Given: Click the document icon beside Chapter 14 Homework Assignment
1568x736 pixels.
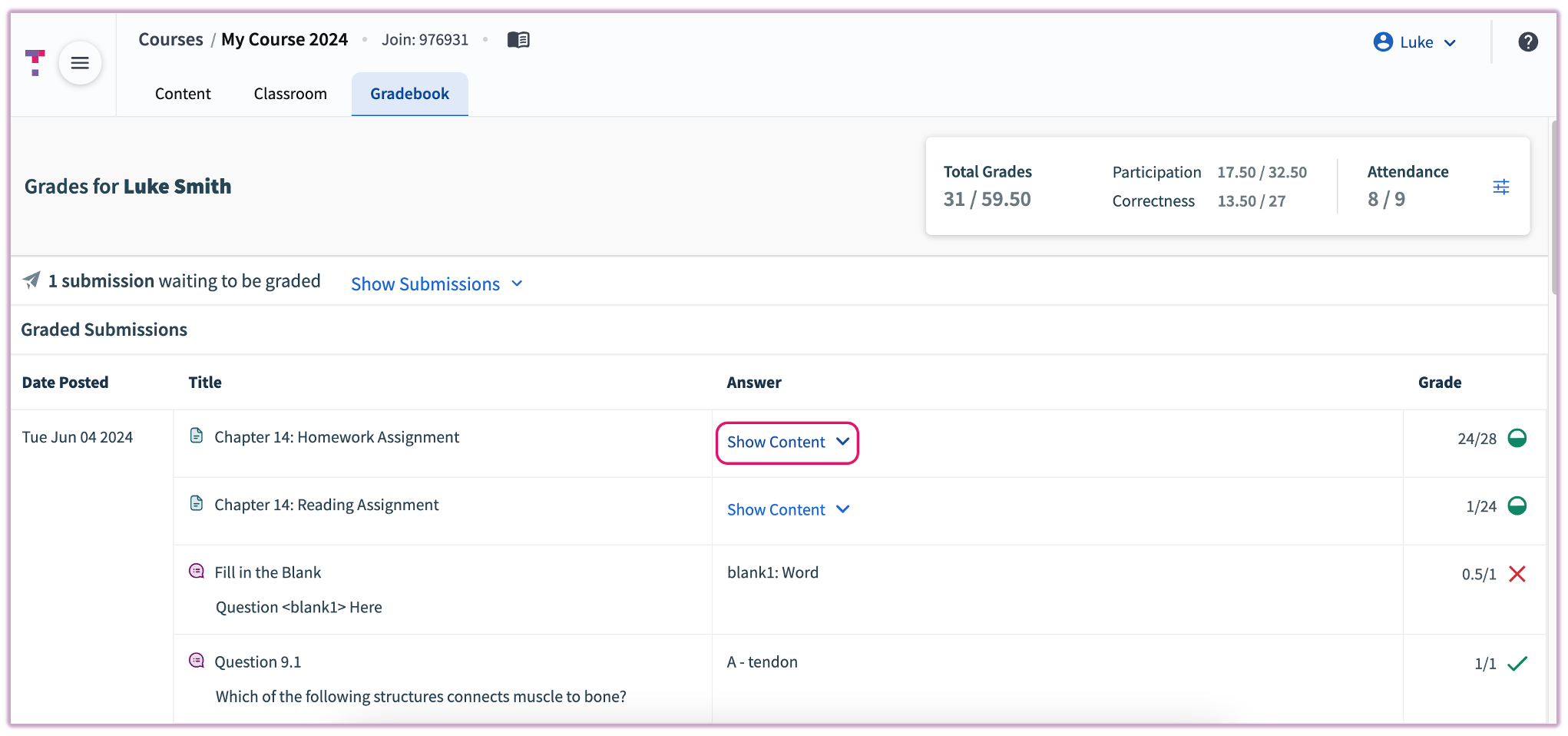Looking at the screenshot, I should point(197,436).
